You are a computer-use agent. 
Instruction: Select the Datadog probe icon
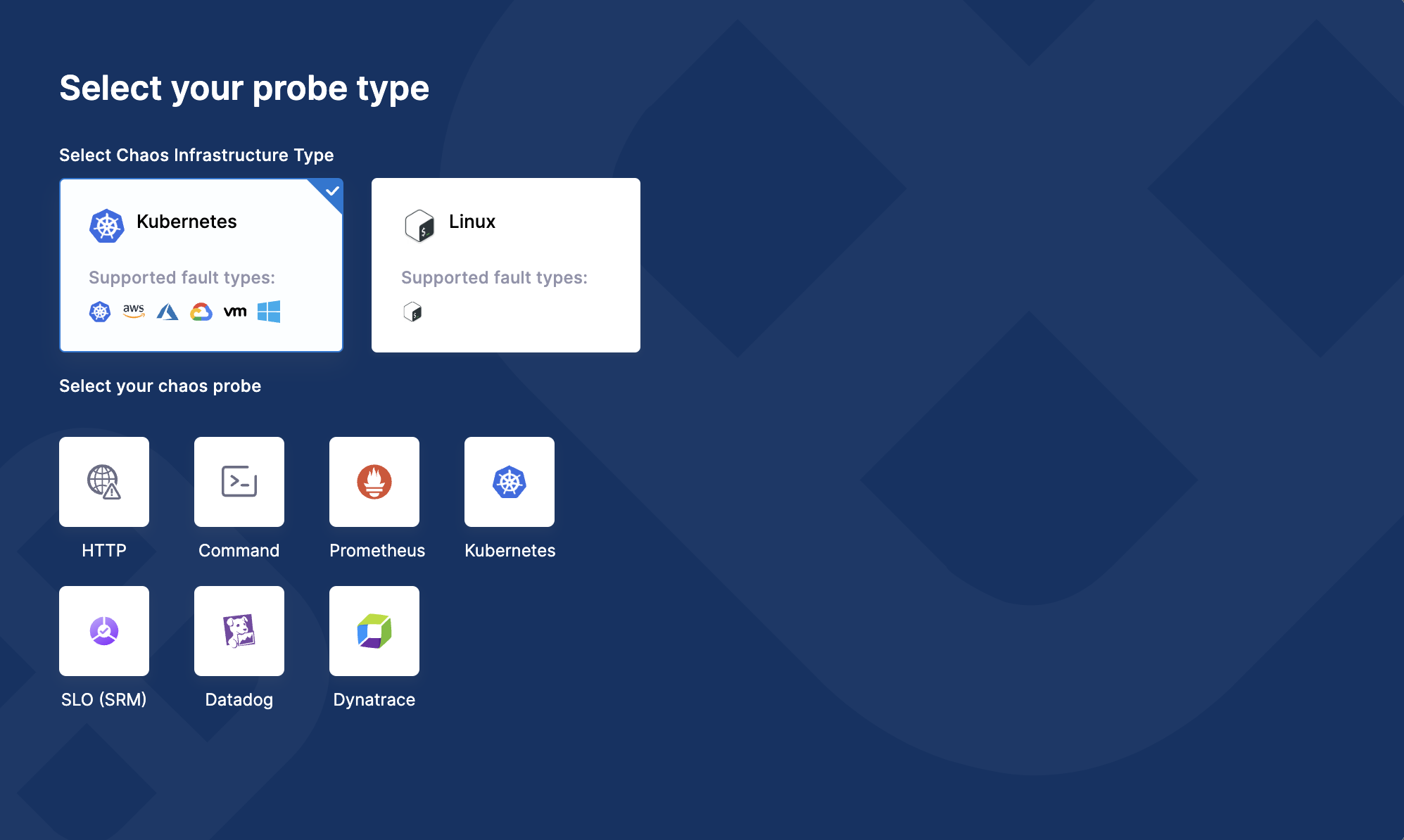click(x=239, y=632)
